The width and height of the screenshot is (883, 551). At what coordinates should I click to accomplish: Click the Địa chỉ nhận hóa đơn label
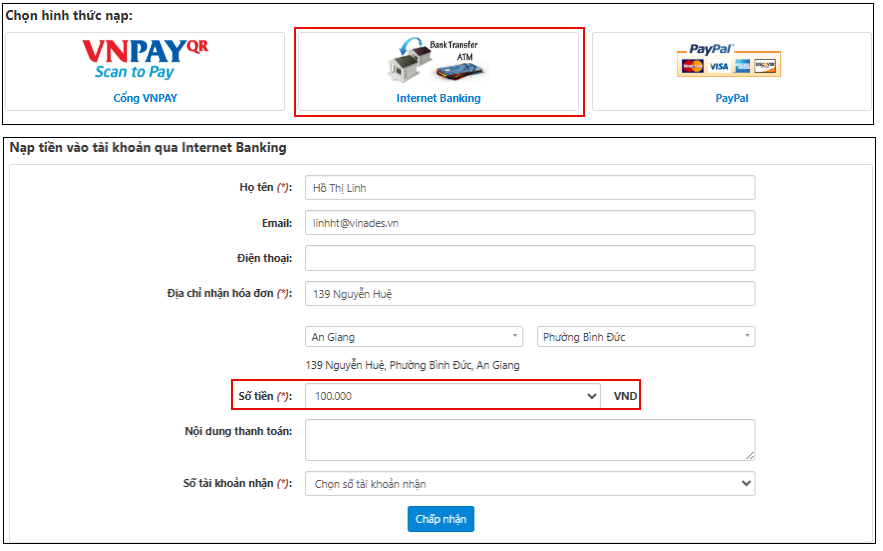tap(230, 294)
